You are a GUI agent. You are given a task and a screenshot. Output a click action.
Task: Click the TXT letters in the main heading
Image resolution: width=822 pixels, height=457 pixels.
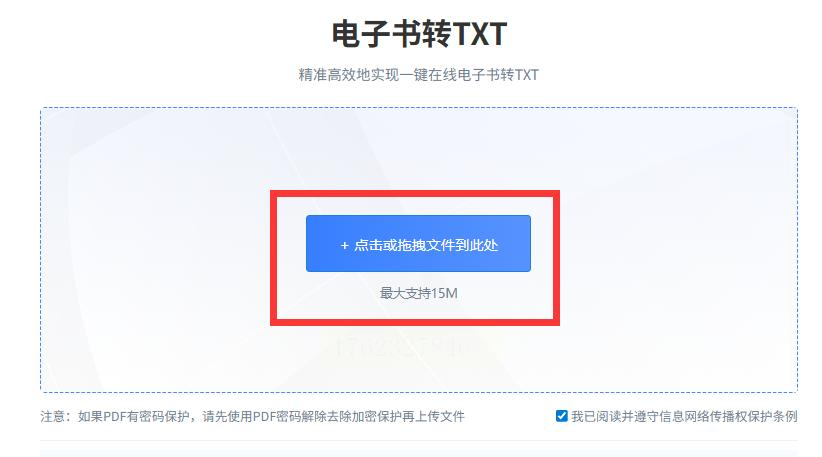pyautogui.click(x=479, y=34)
